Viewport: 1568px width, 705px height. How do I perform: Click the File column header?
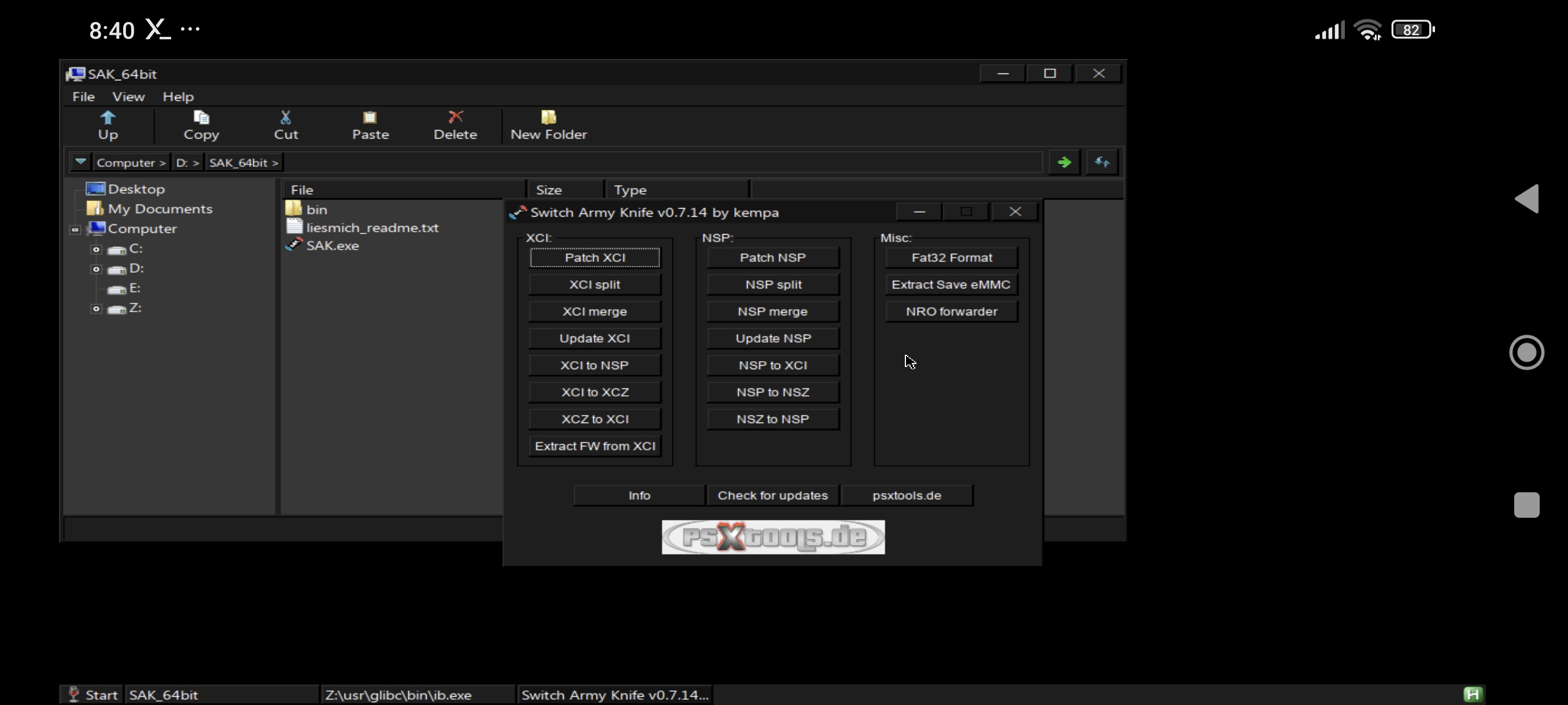coord(404,190)
